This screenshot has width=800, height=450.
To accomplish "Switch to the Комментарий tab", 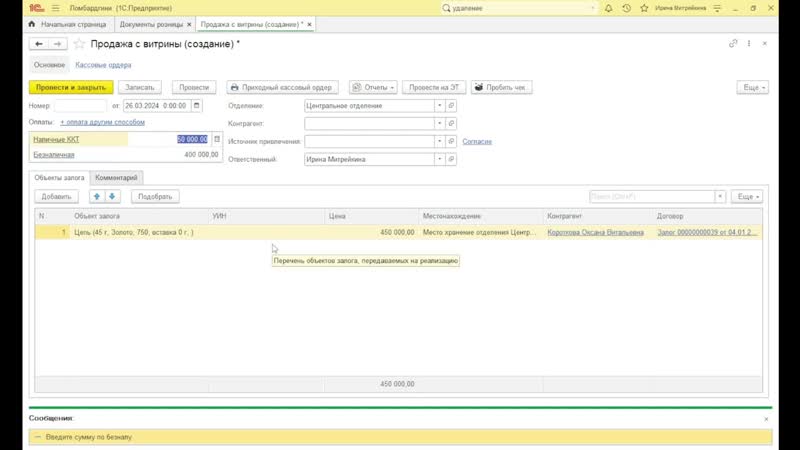I will click(116, 177).
